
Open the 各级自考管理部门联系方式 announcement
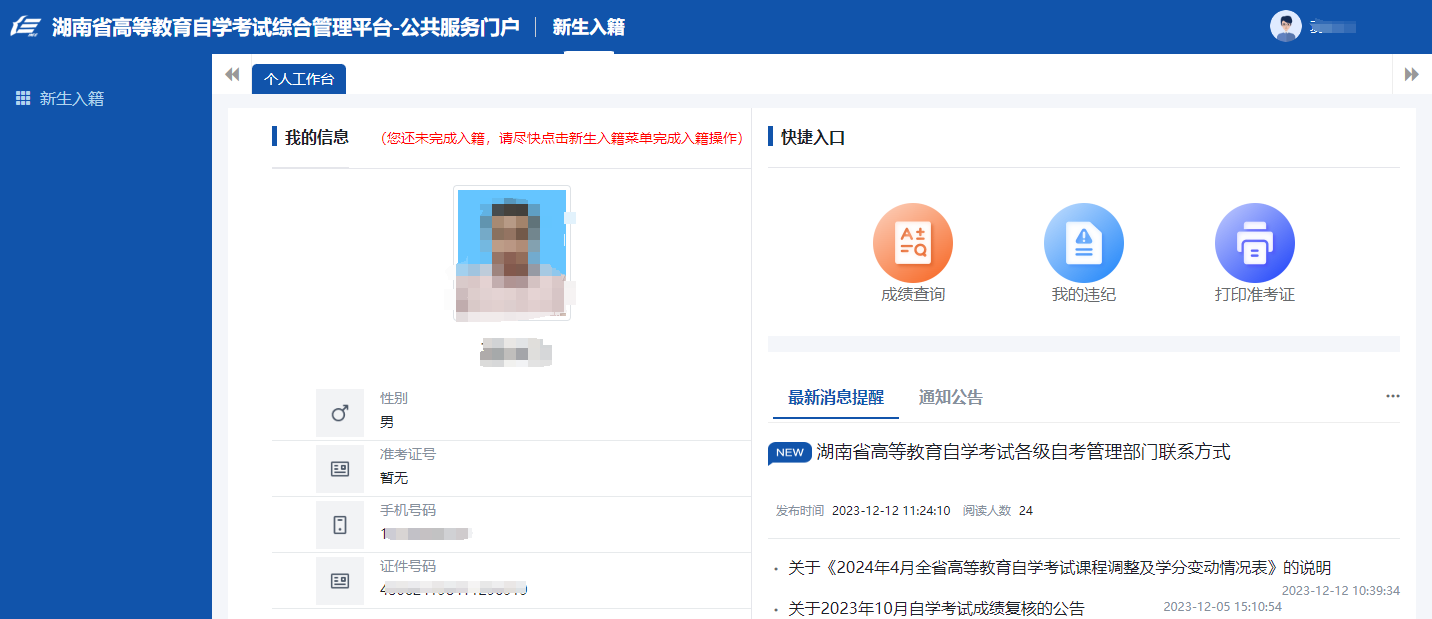pos(1022,452)
